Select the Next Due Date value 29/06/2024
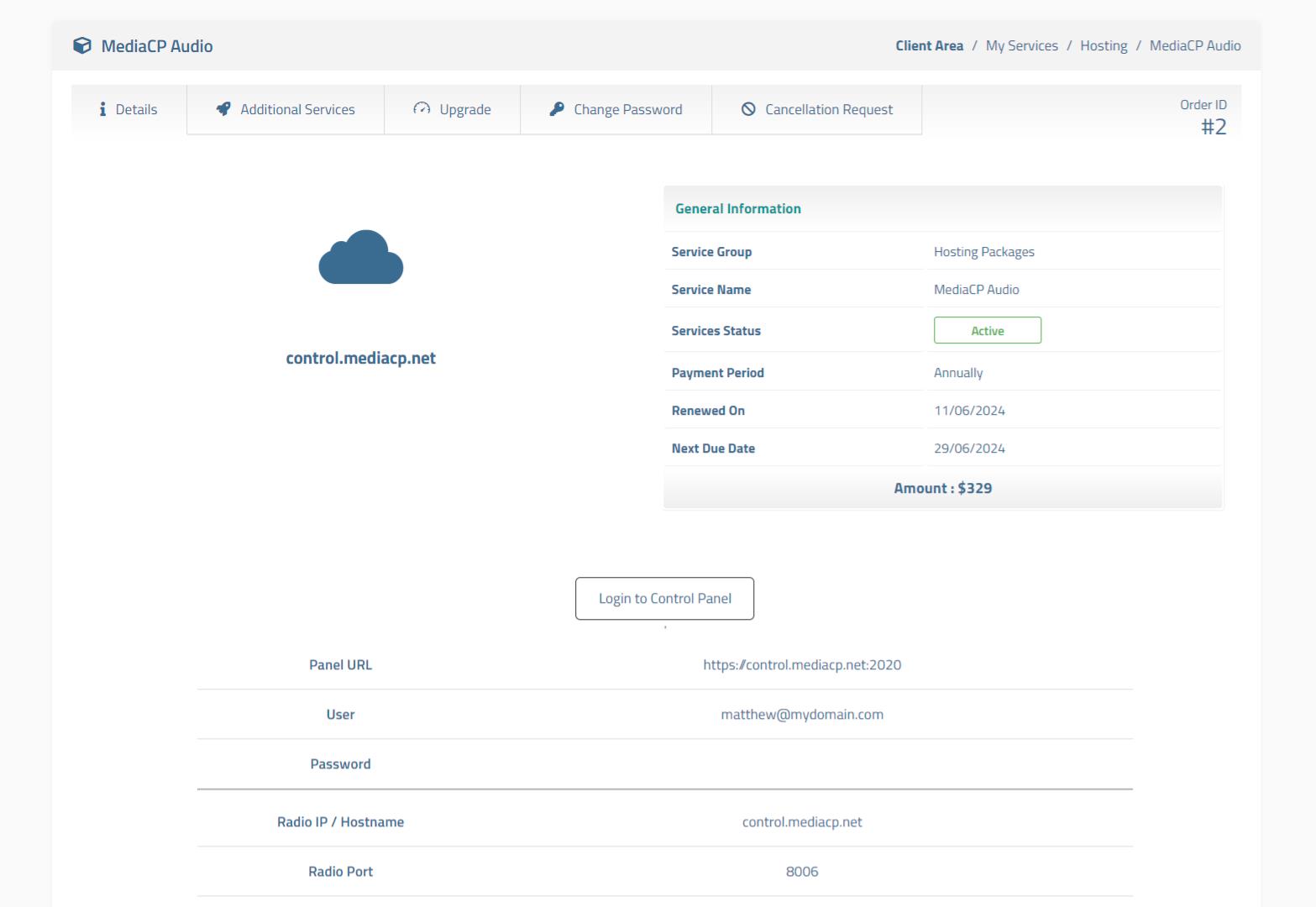The height and width of the screenshot is (907, 1316). [x=969, y=448]
